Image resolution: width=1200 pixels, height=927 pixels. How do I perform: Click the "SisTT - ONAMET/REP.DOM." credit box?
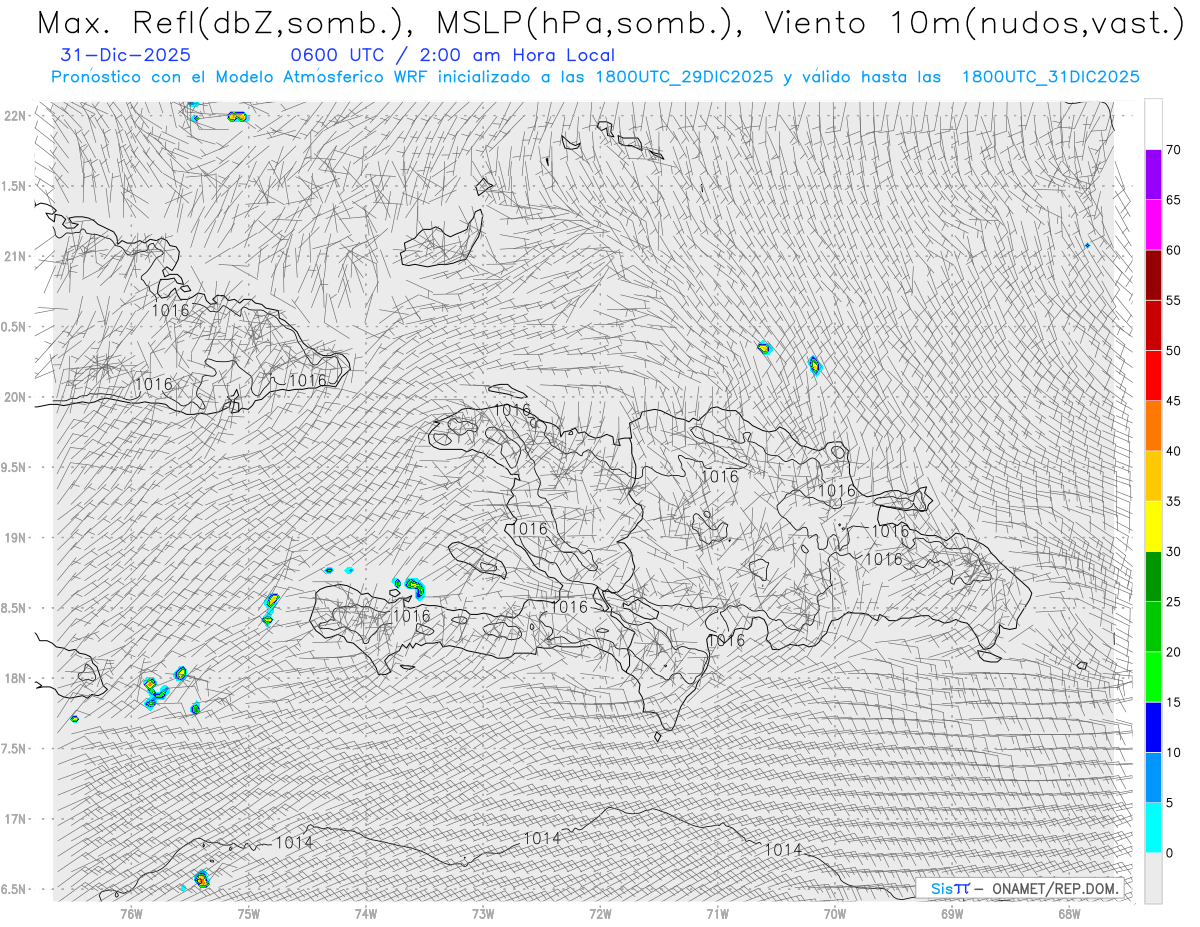[x=1019, y=888]
